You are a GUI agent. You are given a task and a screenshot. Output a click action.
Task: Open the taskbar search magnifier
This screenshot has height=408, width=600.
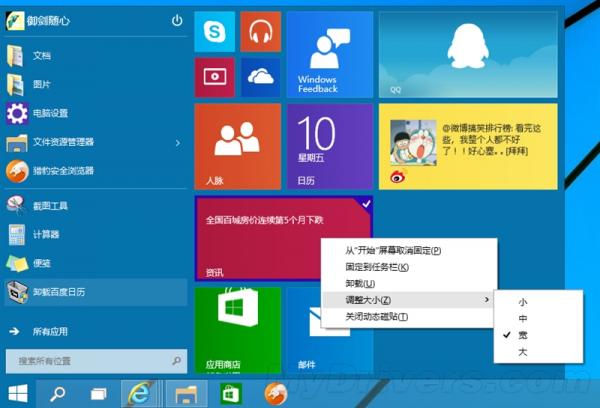point(58,393)
